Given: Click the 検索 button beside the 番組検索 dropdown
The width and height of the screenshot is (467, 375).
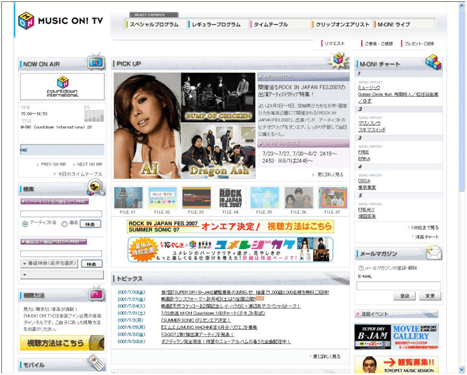Looking at the screenshot, I should point(92,264).
